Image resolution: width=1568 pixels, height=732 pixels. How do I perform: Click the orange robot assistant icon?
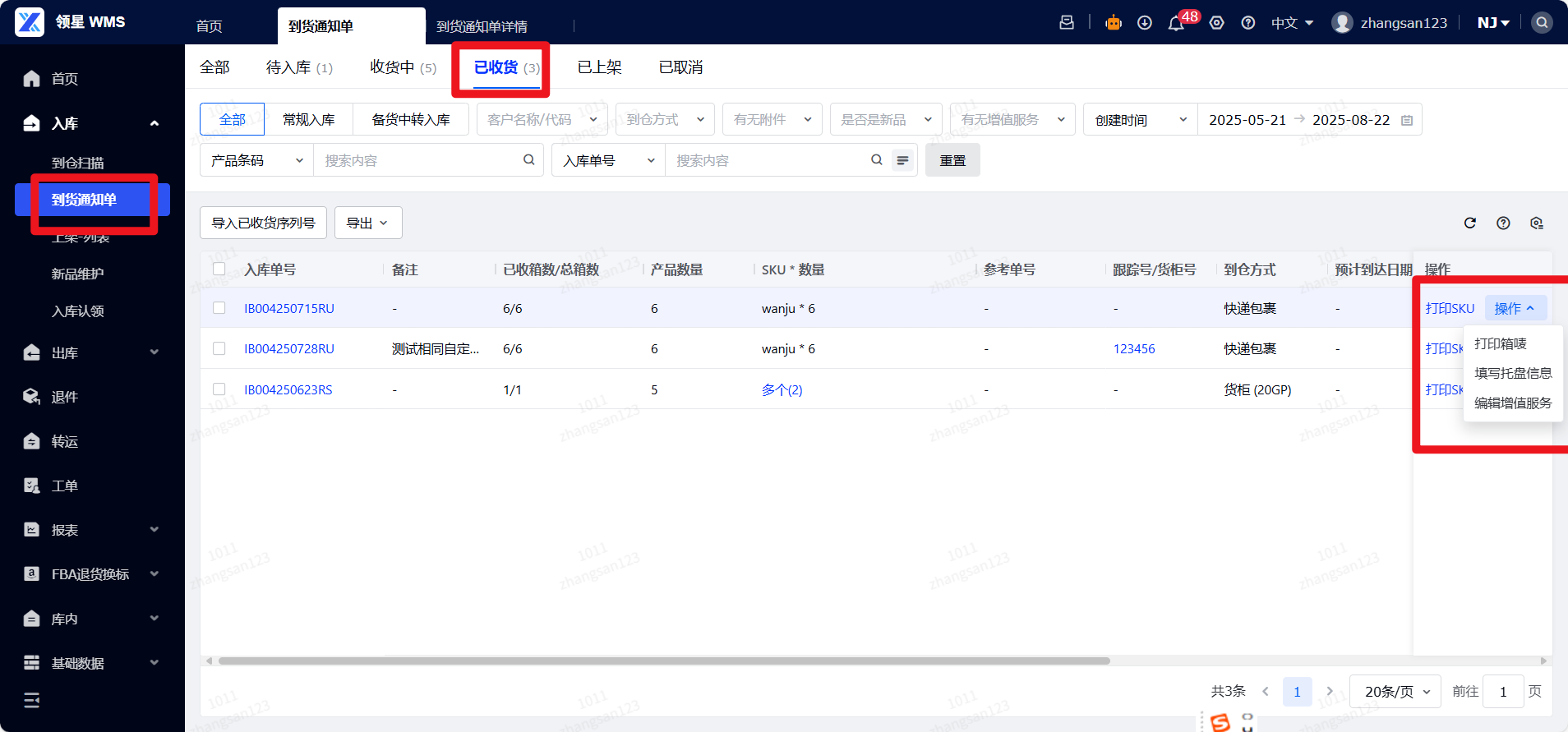point(1113,23)
